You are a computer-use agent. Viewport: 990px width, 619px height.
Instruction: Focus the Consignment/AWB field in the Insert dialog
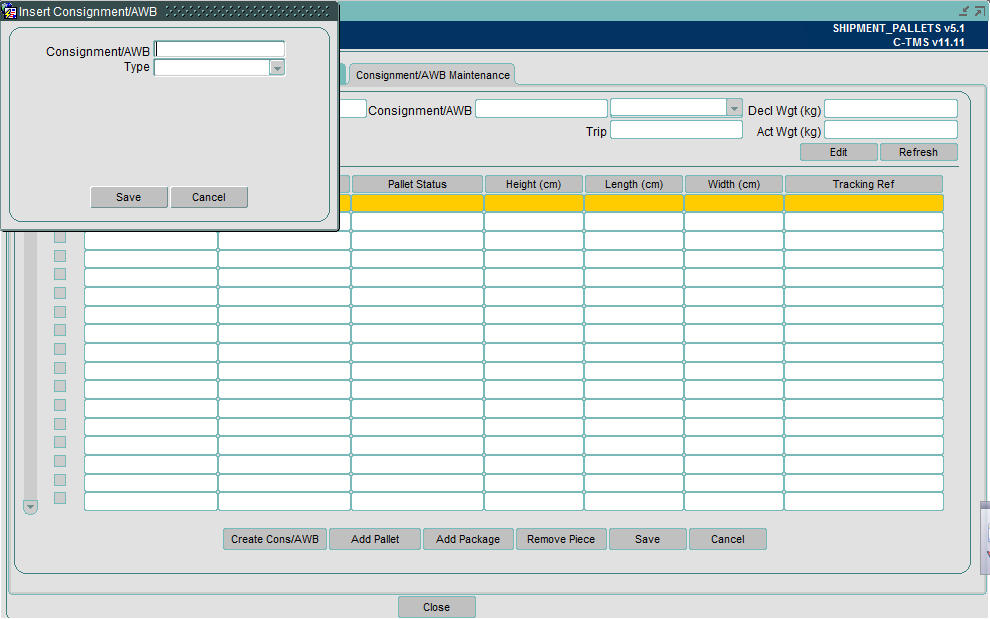(x=220, y=49)
